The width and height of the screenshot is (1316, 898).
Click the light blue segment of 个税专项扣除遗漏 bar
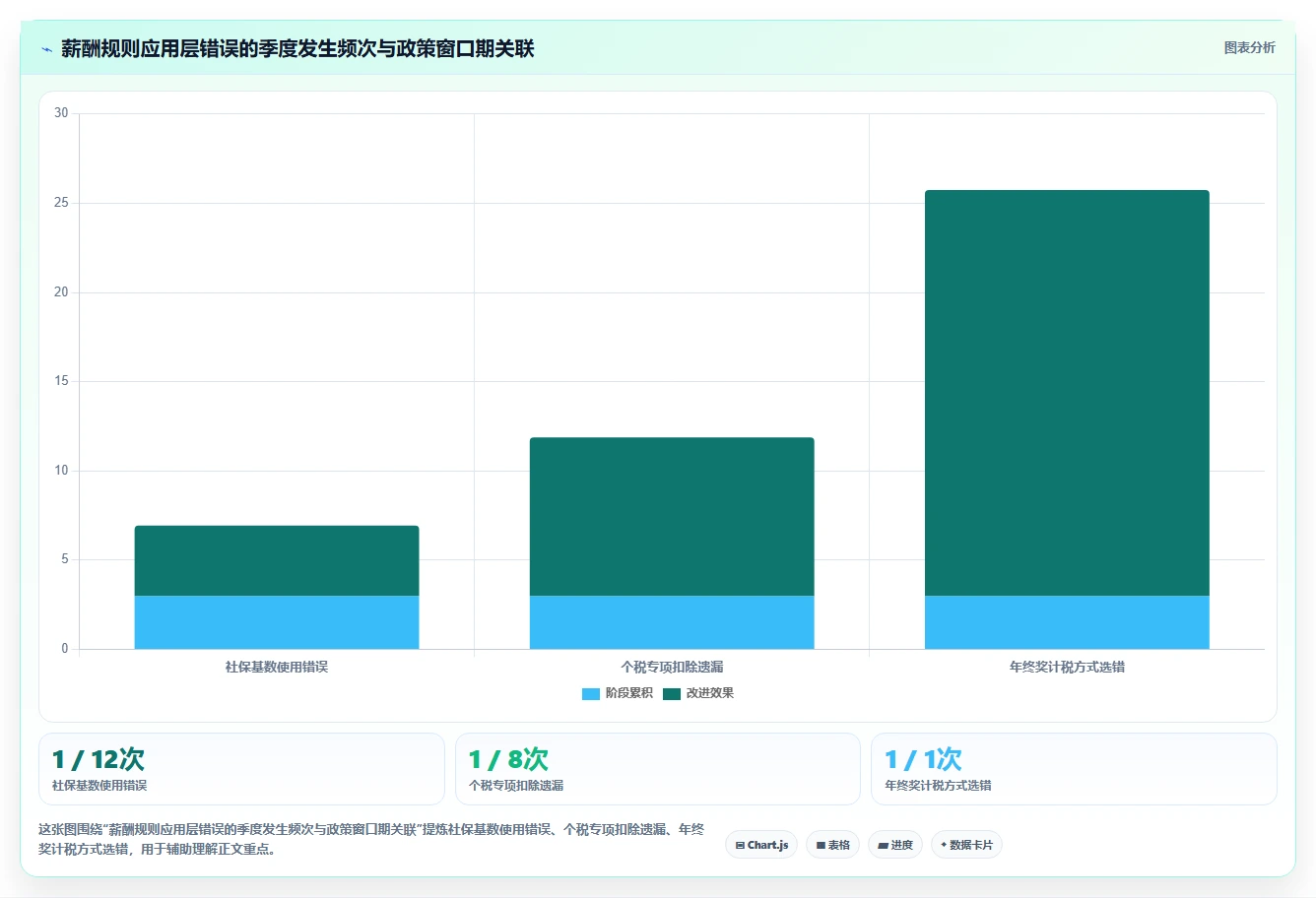point(672,622)
